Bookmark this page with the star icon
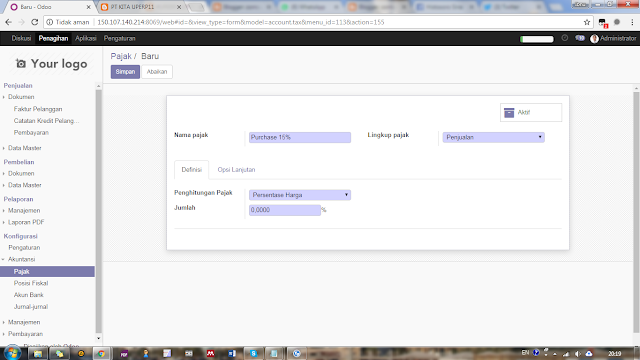Screen dimensions: 640x360 (587, 22)
